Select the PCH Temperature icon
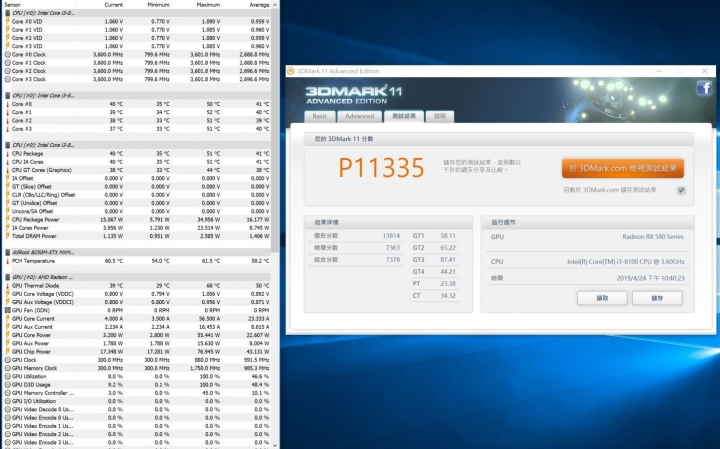Image resolution: width=720 pixels, height=449 pixels. pyautogui.click(x=7, y=261)
